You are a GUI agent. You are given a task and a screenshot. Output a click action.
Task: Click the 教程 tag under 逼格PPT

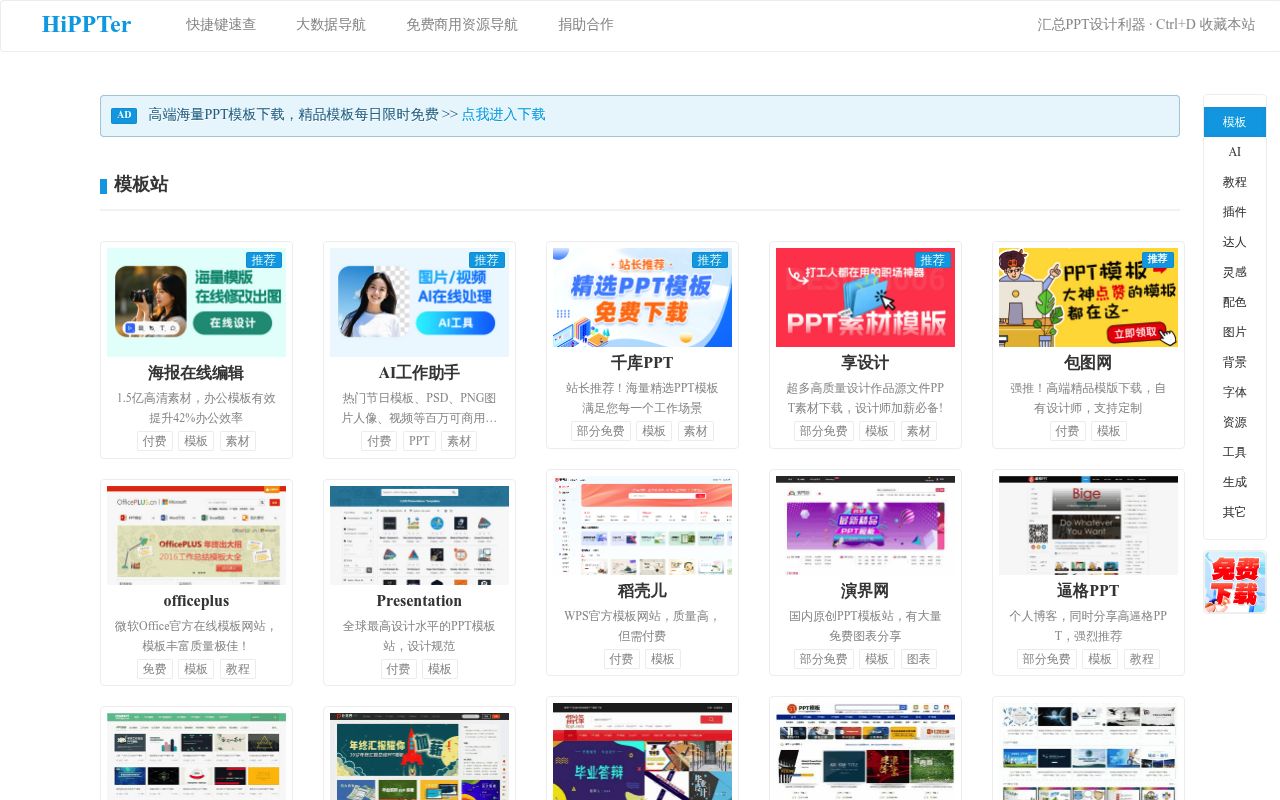click(x=1141, y=659)
